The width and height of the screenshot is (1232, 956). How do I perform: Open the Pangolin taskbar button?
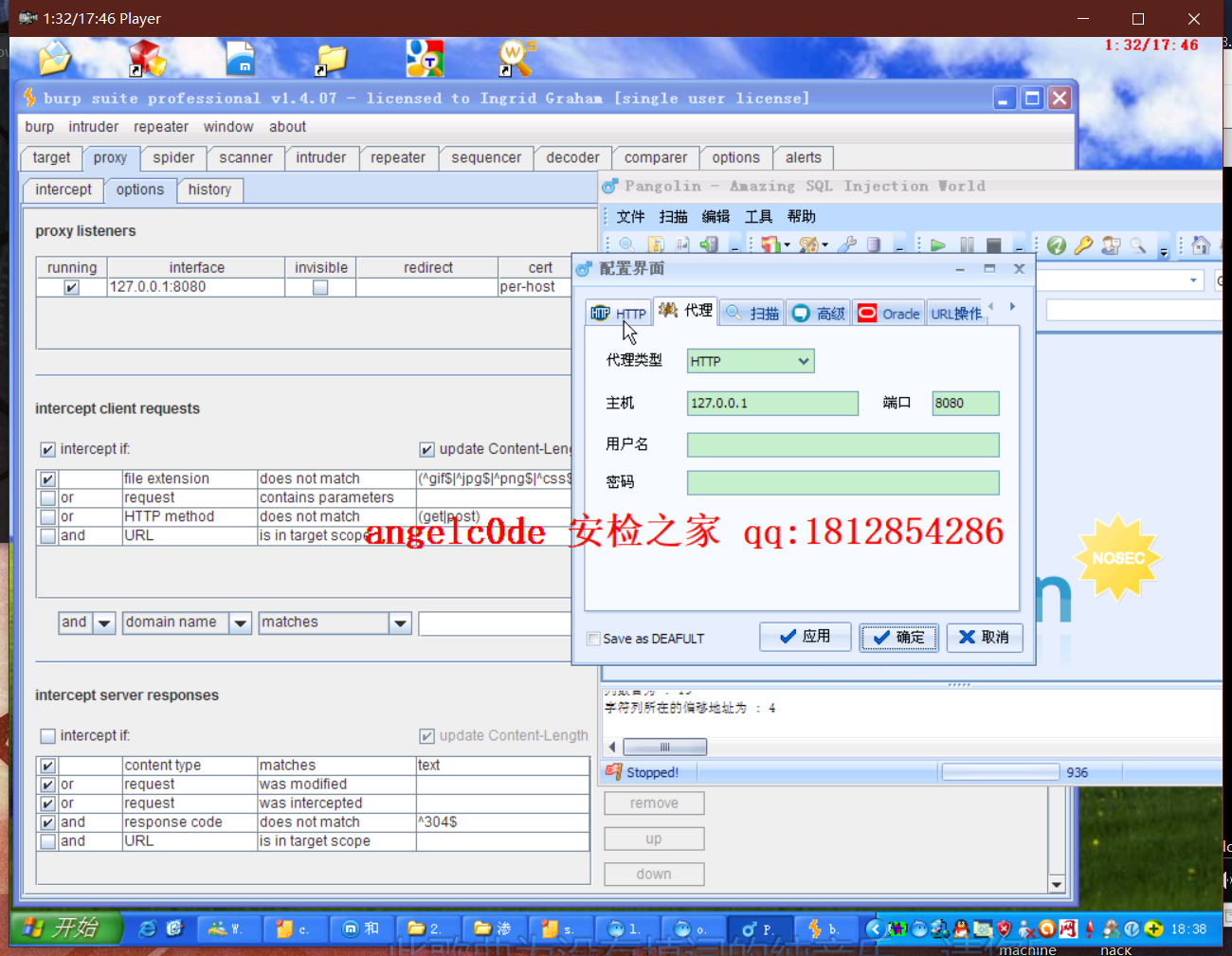click(763, 929)
